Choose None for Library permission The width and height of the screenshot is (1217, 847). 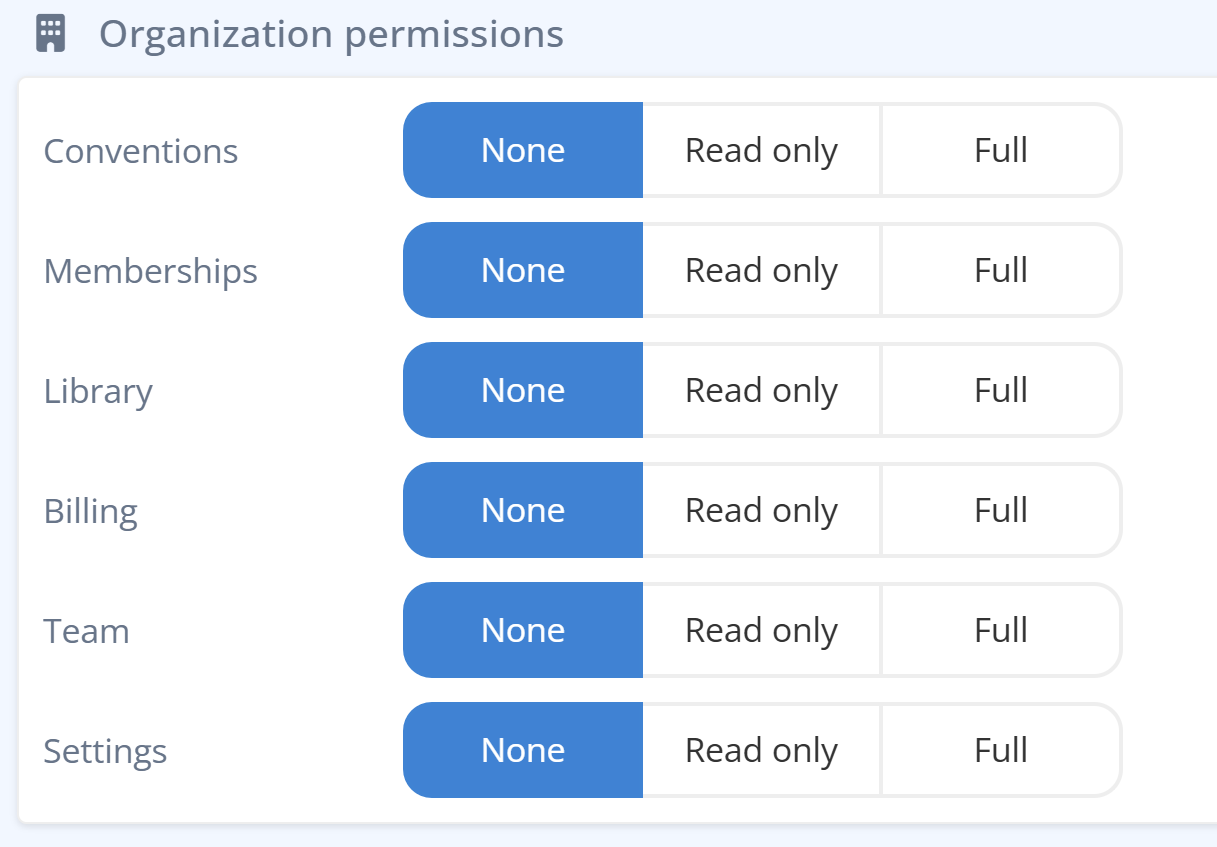tap(522, 390)
